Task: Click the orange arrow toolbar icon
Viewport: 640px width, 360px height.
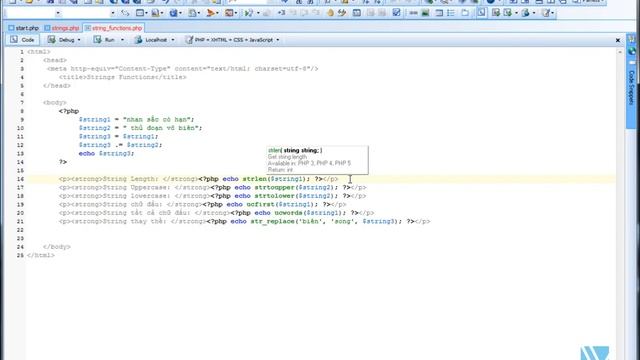Action: click(210, 13)
